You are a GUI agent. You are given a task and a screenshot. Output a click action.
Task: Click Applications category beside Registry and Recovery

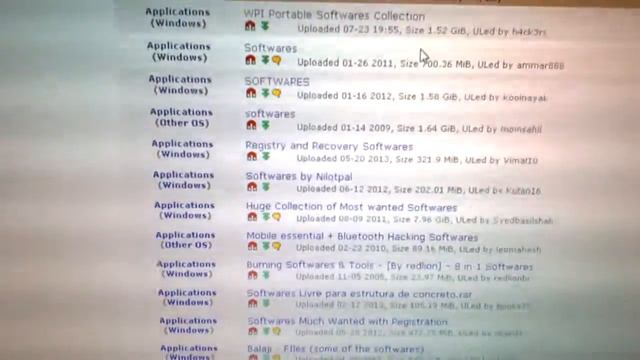[182, 144]
